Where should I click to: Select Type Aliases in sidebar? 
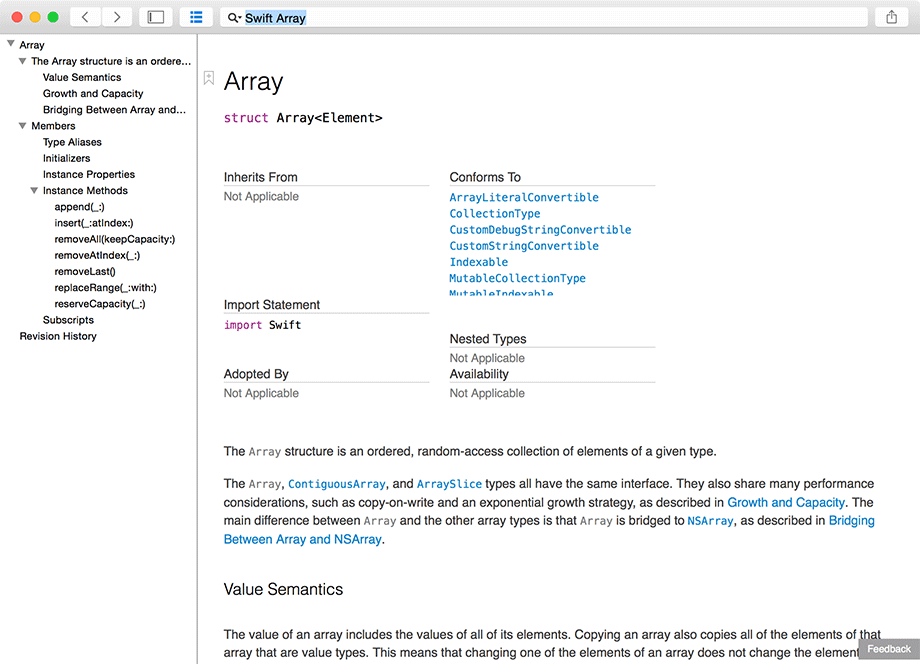pyautogui.click(x=72, y=142)
